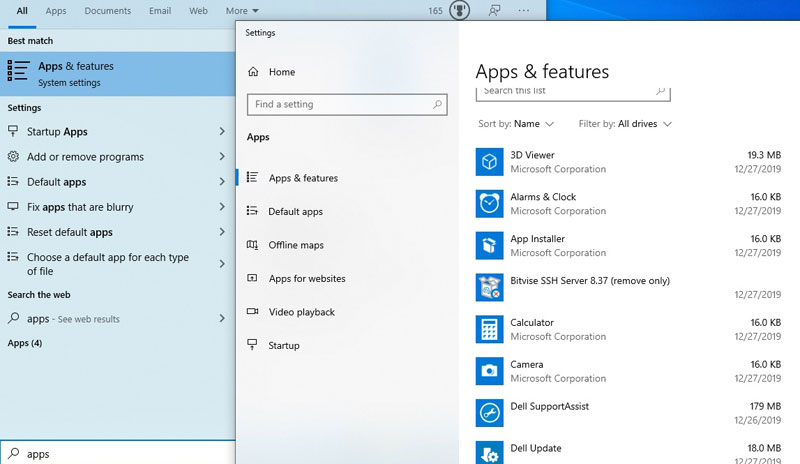
Task: Click the 165 rewards points number
Action: pos(435,11)
